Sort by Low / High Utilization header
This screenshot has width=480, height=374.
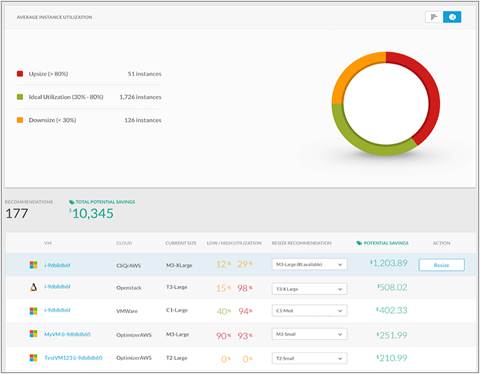pyautogui.click(x=234, y=243)
